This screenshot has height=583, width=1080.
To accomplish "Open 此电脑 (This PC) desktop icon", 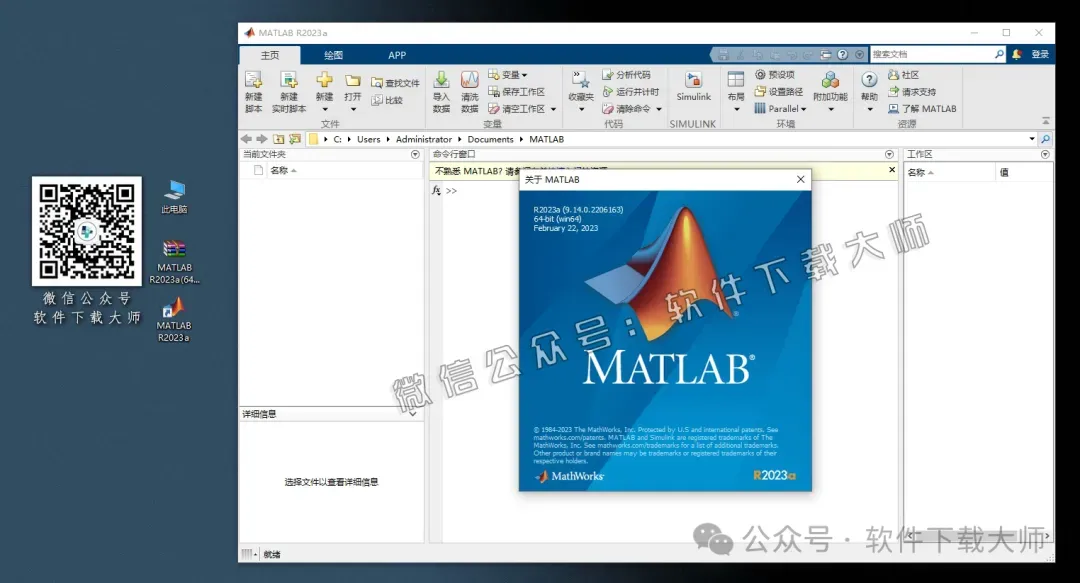I will 174,196.
